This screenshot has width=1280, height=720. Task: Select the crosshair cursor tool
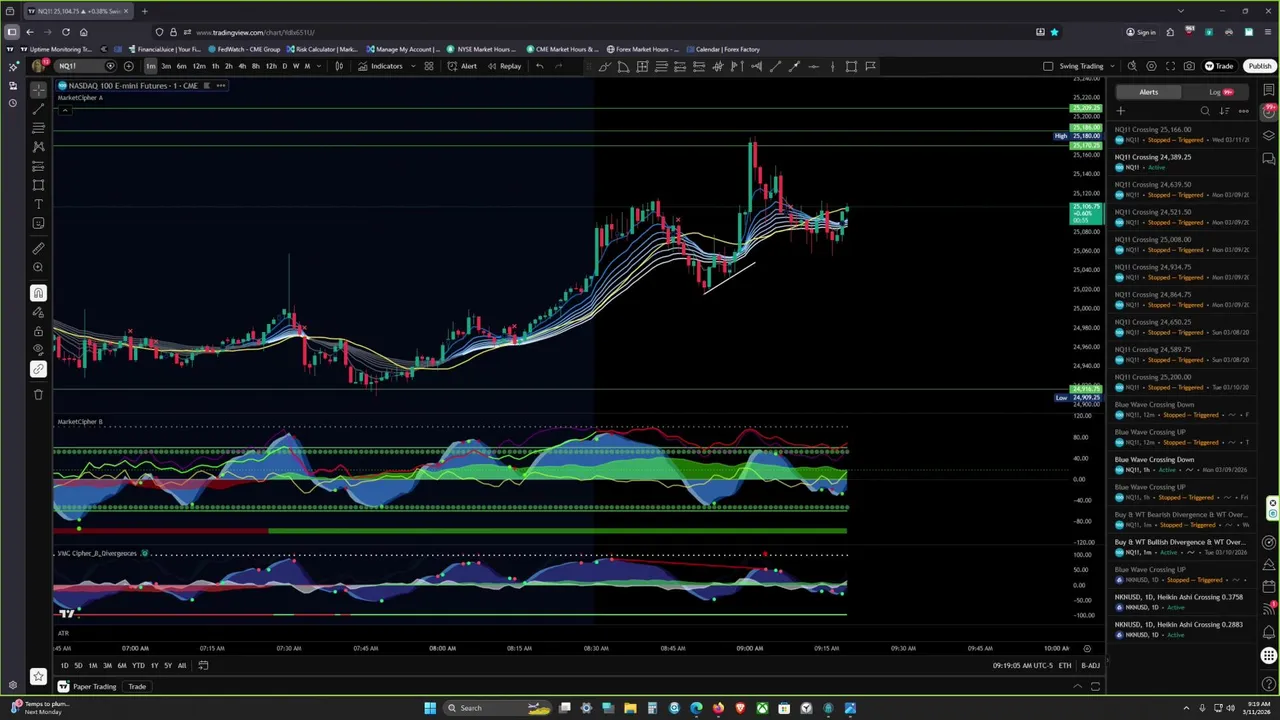38,89
